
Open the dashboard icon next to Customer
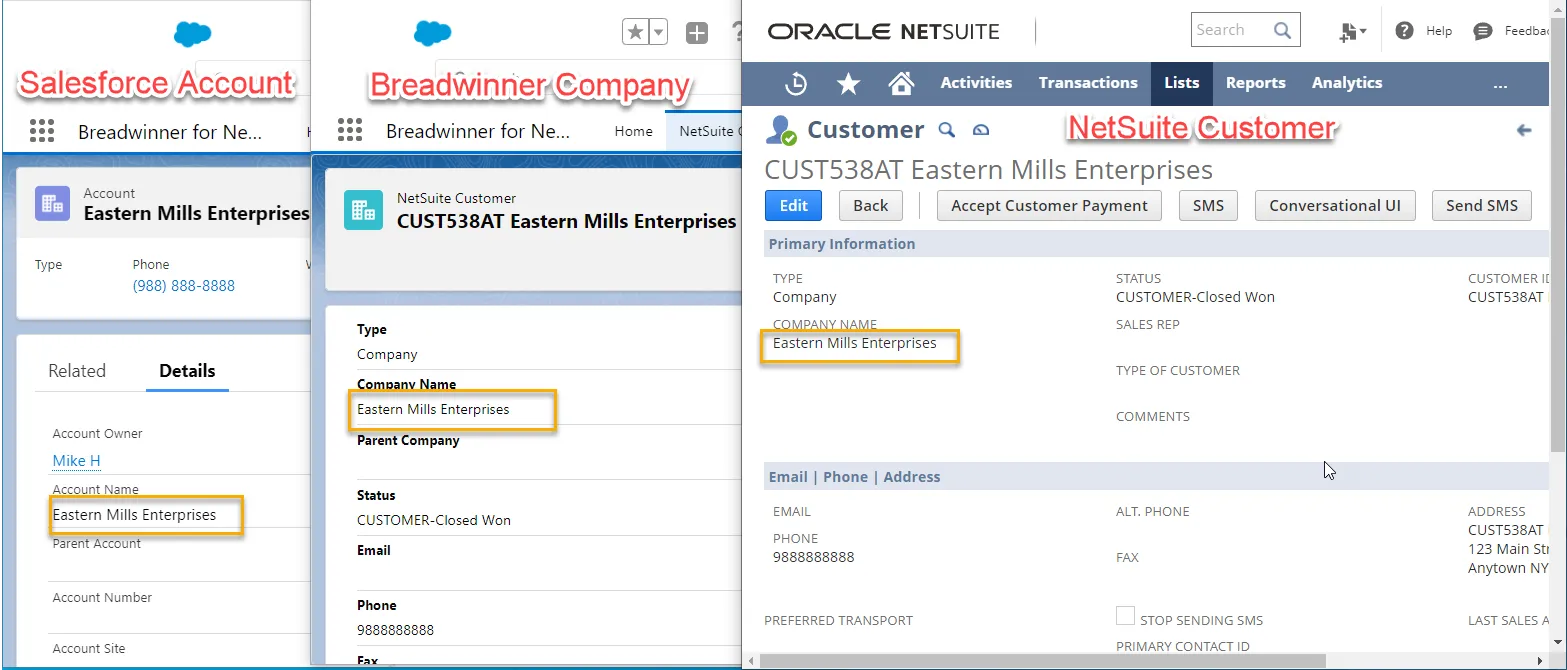click(980, 130)
